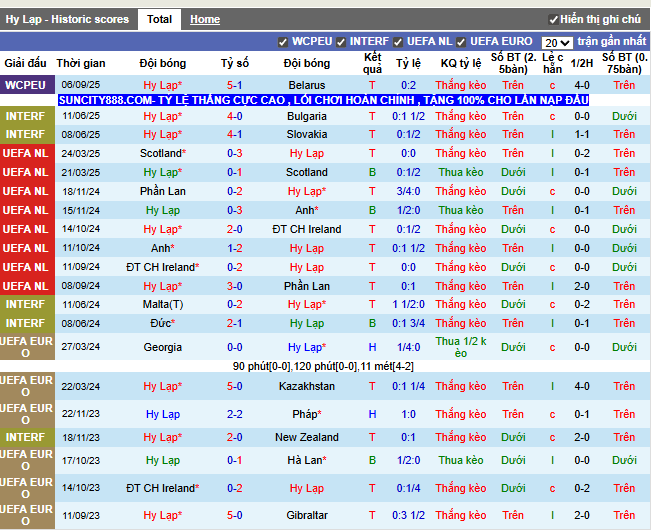
Task: Click the SUNCITY888.COM advertisement banner link
Action: 323,100
